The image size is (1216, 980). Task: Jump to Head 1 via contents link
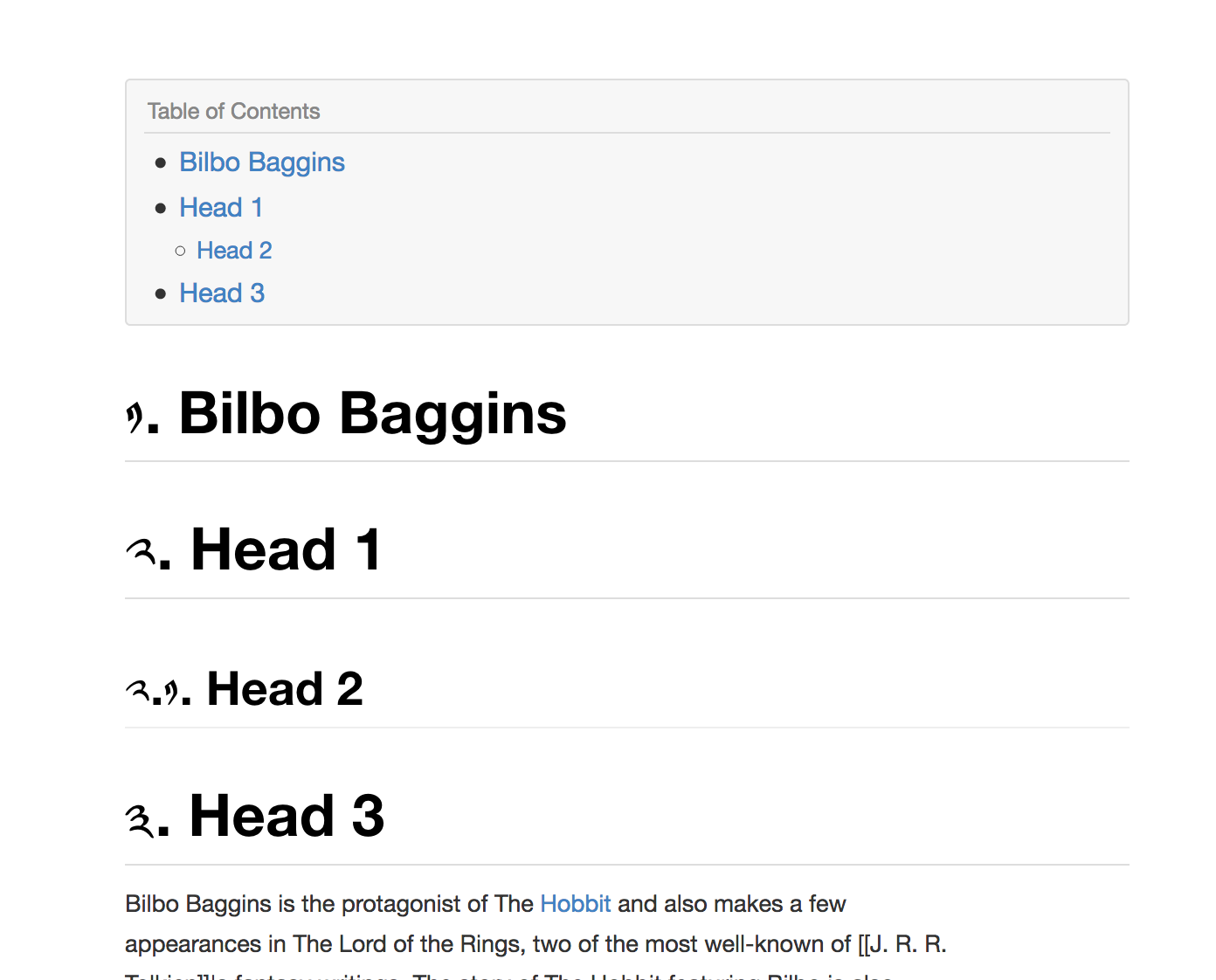[x=221, y=208]
